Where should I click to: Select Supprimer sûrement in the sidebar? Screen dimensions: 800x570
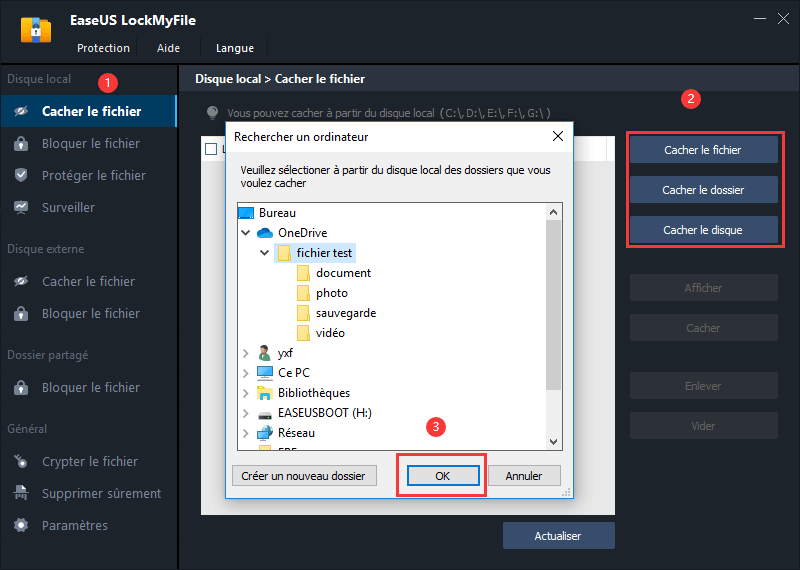point(89,493)
